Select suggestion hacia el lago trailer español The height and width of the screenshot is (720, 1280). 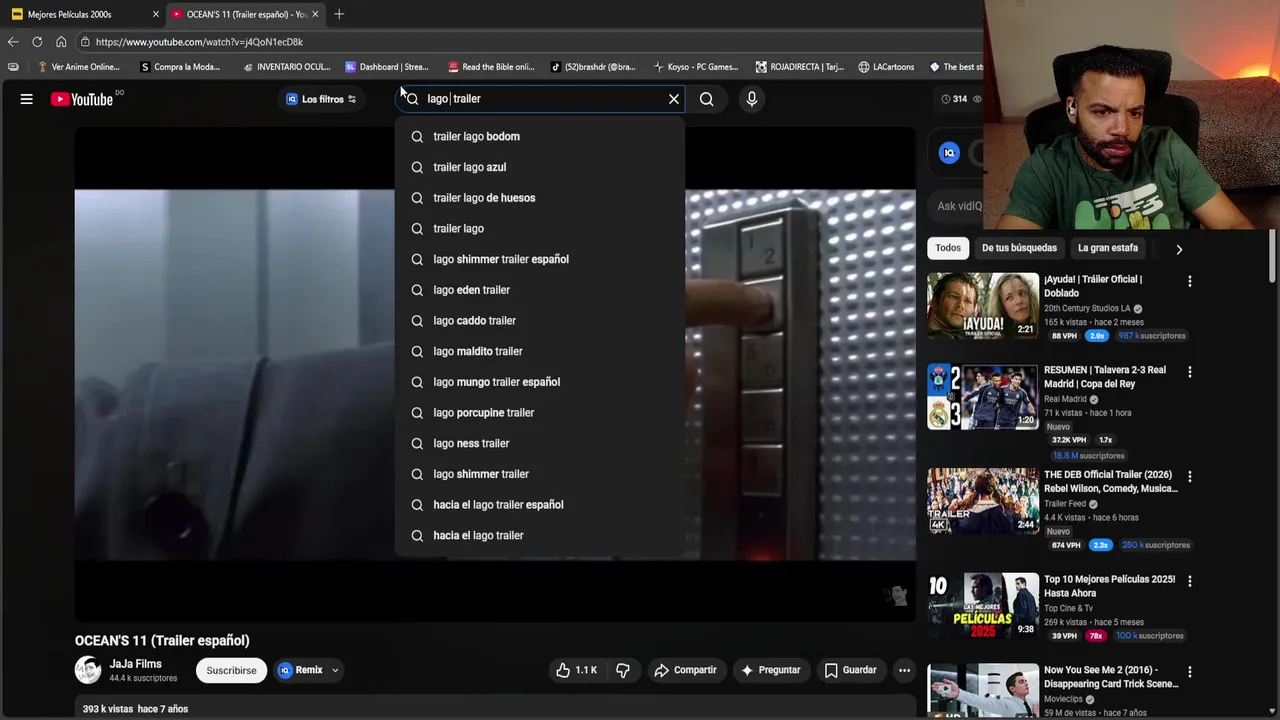pyautogui.click(x=540, y=505)
